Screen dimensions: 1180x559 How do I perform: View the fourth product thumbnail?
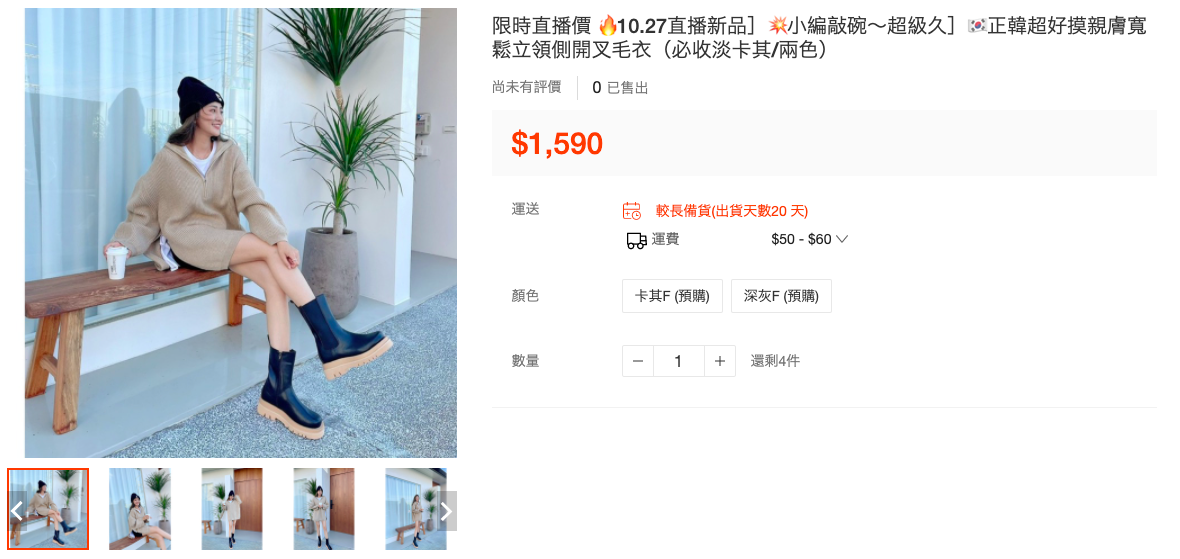(324, 509)
